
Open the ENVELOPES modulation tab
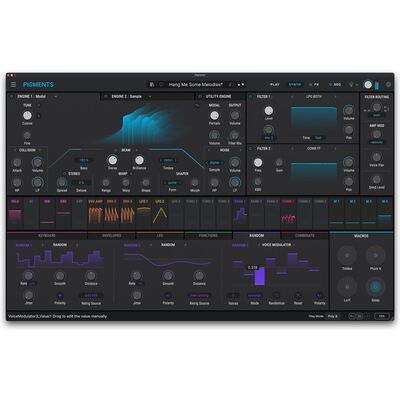(x=111, y=236)
